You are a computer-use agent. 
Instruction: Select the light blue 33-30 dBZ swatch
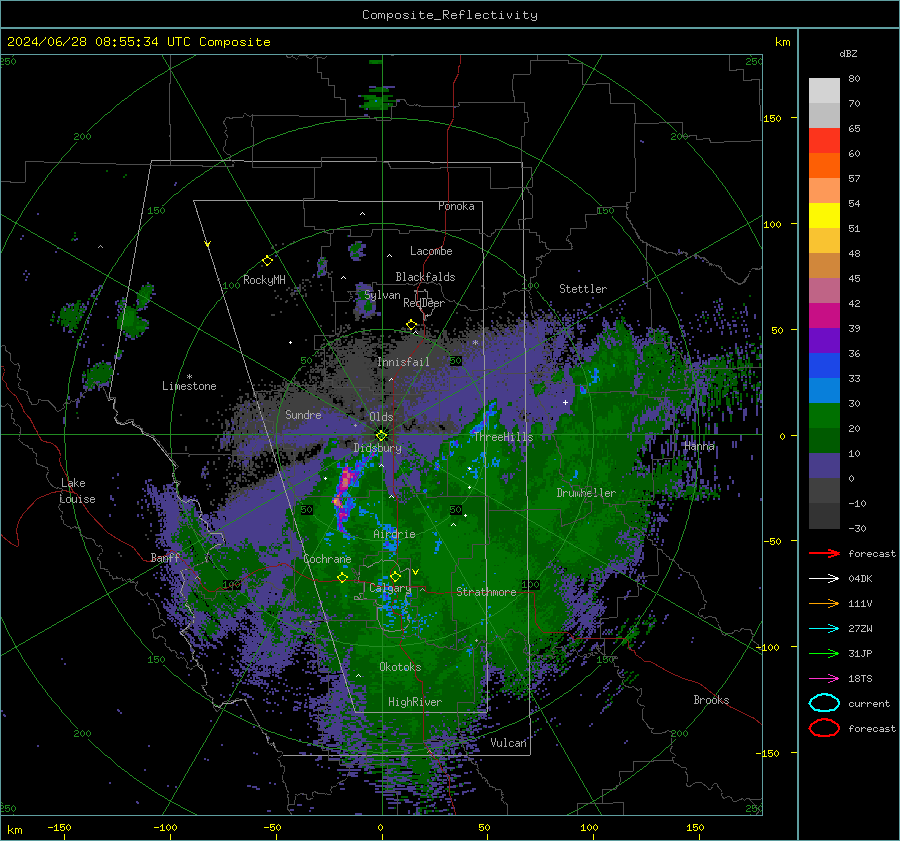[824, 390]
